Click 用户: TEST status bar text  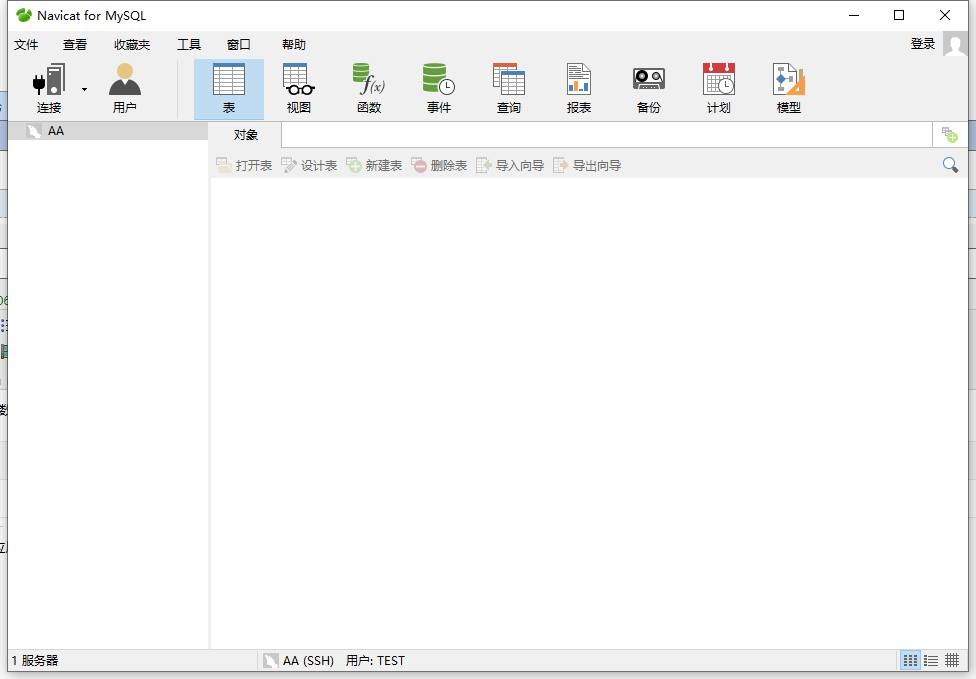[x=375, y=660]
